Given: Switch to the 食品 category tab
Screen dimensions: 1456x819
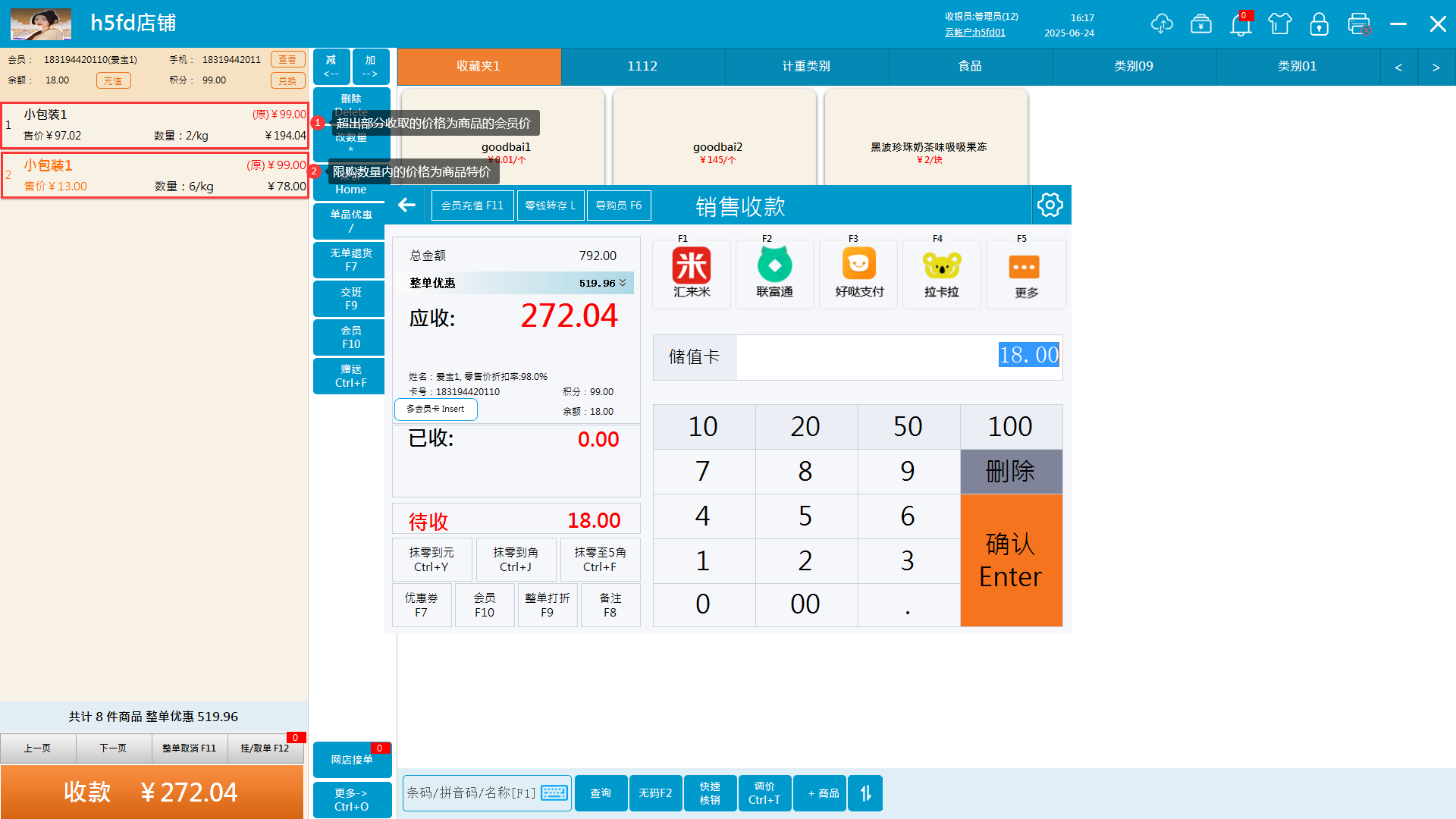Looking at the screenshot, I should (970, 67).
